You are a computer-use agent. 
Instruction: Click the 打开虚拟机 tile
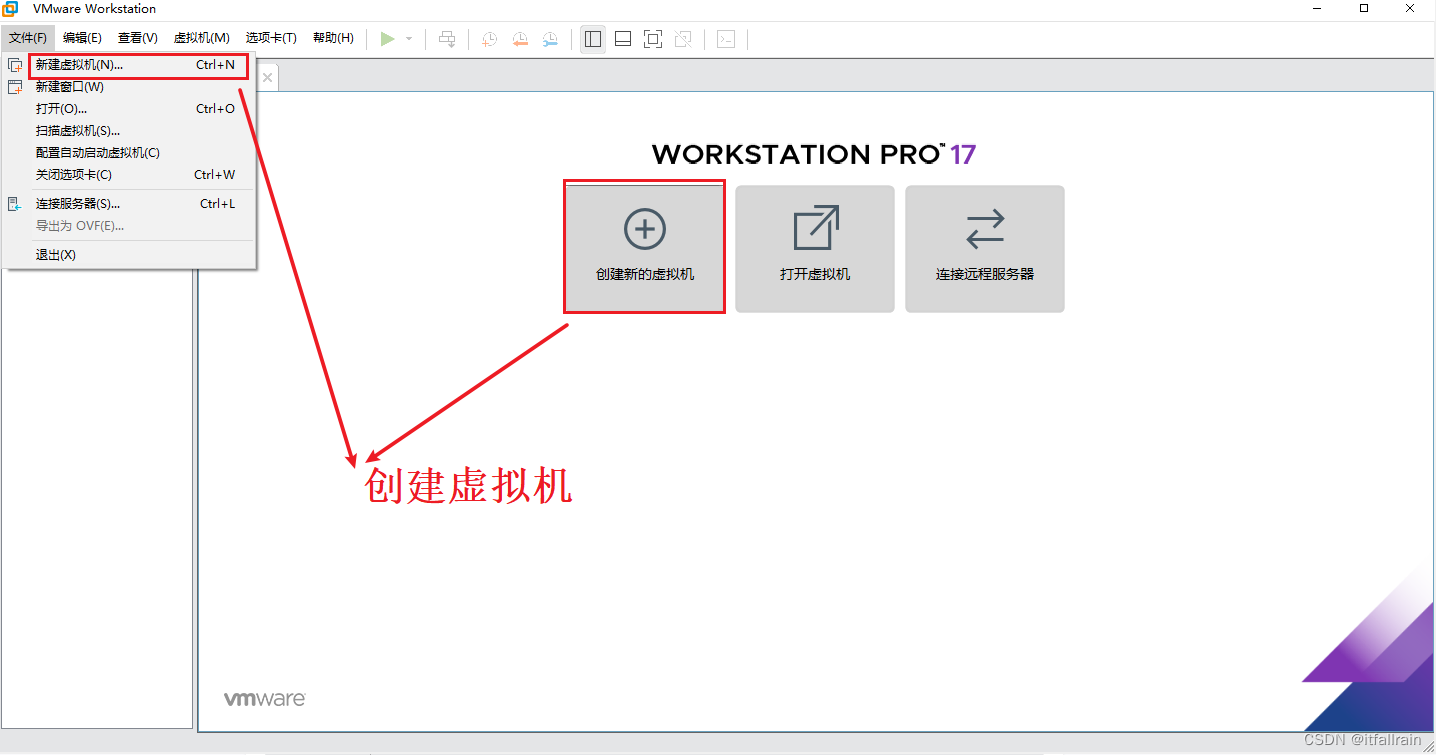click(815, 248)
